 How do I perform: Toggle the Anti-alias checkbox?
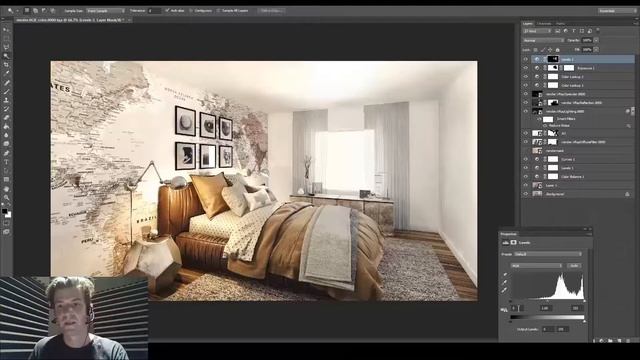[167, 11]
